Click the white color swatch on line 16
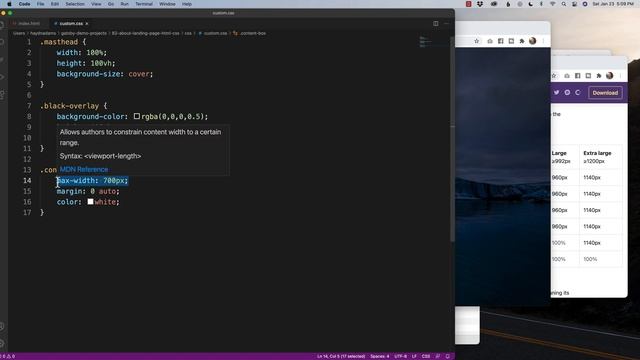This screenshot has width=640, height=360. click(x=90, y=202)
